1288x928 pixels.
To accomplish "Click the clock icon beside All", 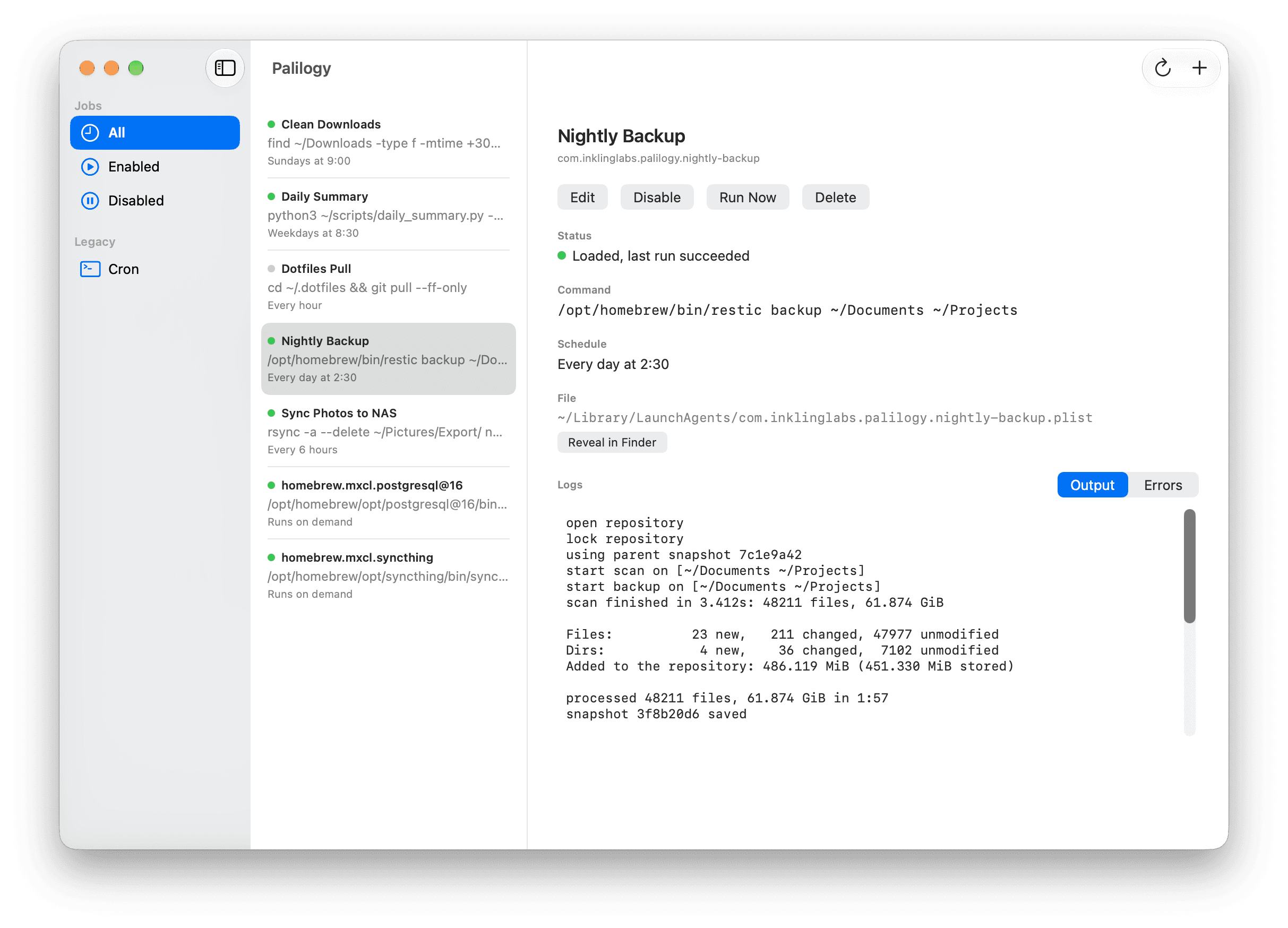I will pos(90,133).
